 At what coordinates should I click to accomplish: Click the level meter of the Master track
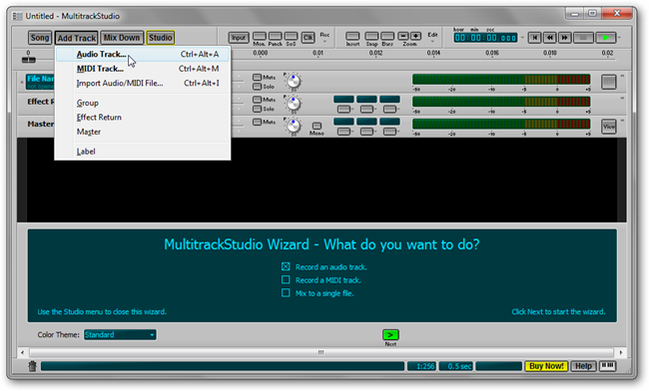[501, 124]
